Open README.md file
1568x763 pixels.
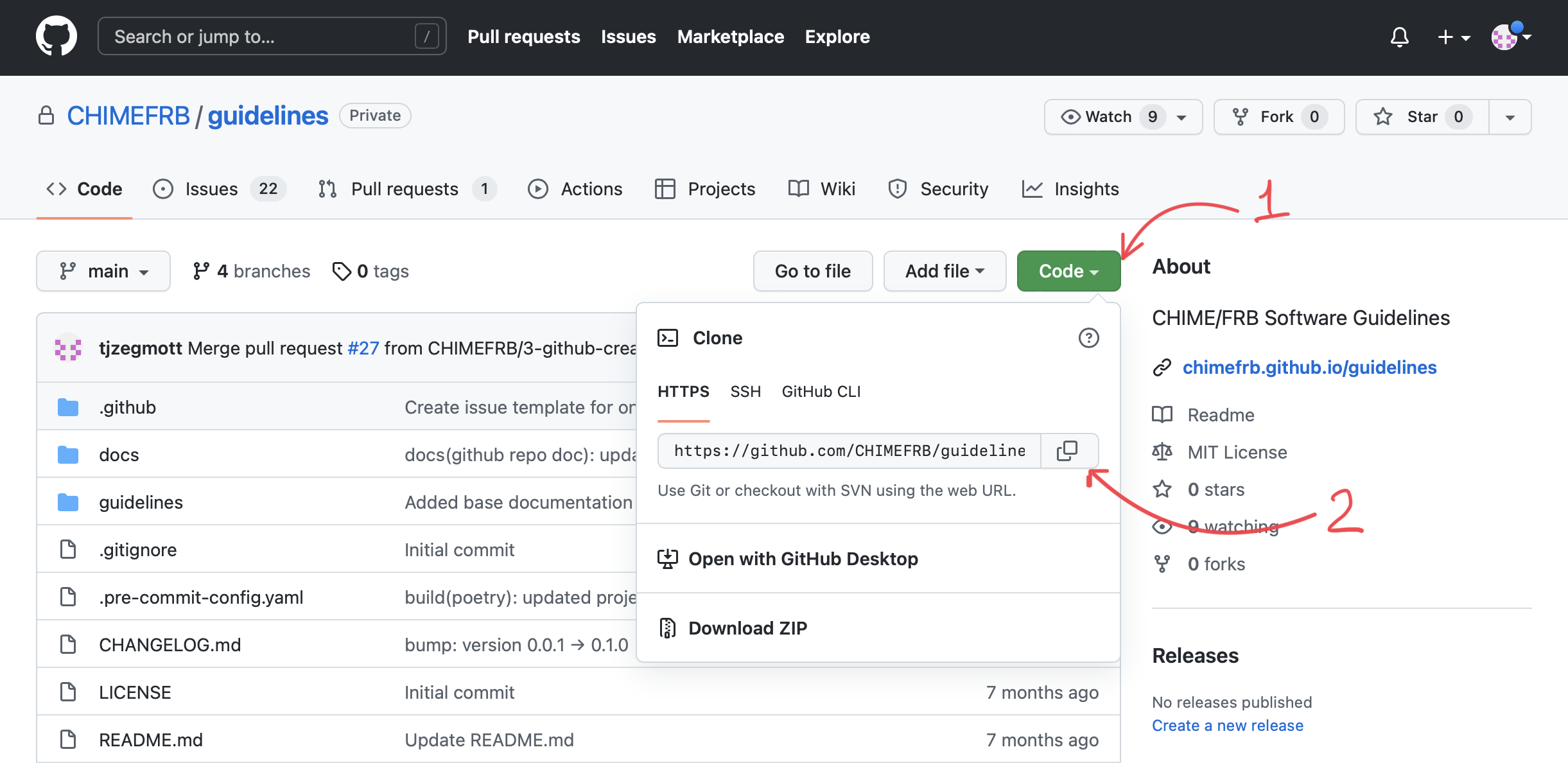[150, 740]
